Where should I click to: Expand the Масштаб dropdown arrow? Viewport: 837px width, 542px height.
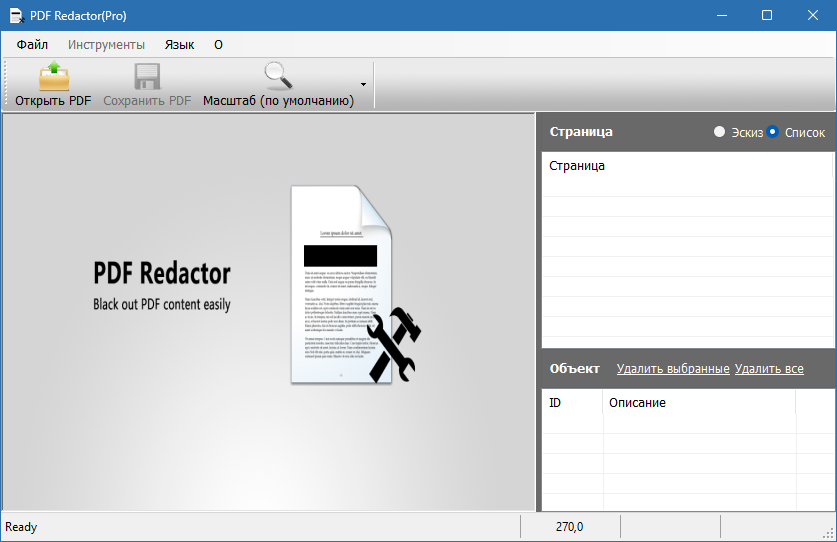(x=364, y=84)
